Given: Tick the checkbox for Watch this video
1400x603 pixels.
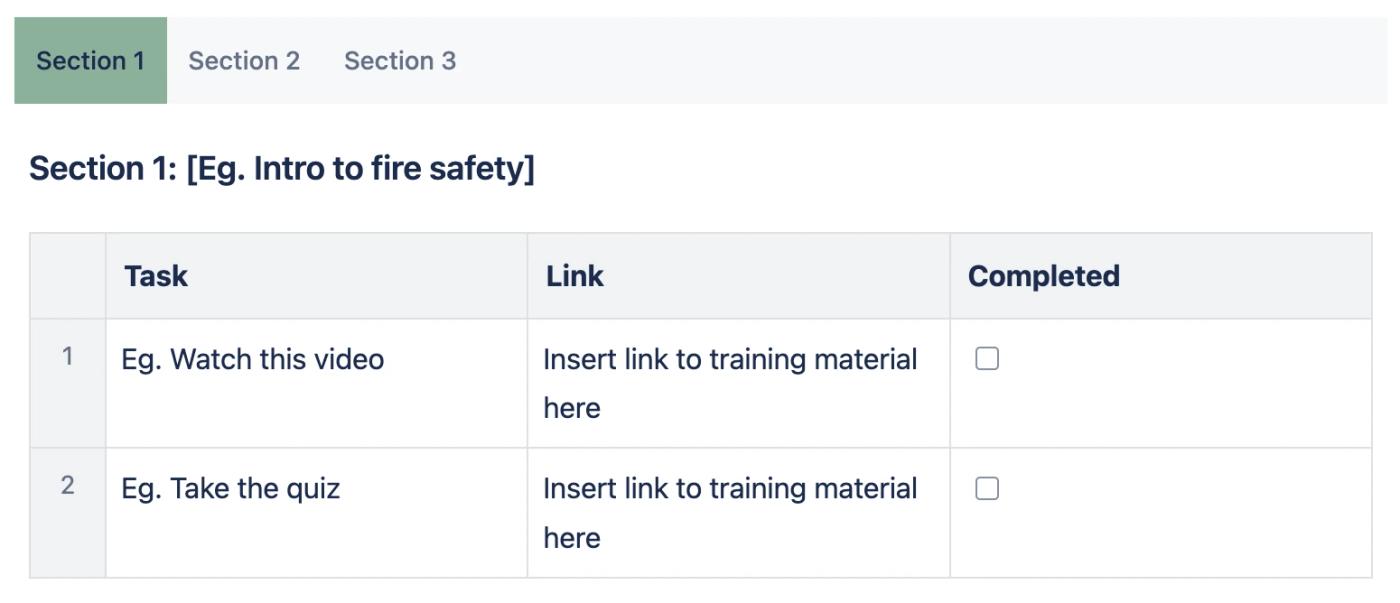Looking at the screenshot, I should 987,359.
